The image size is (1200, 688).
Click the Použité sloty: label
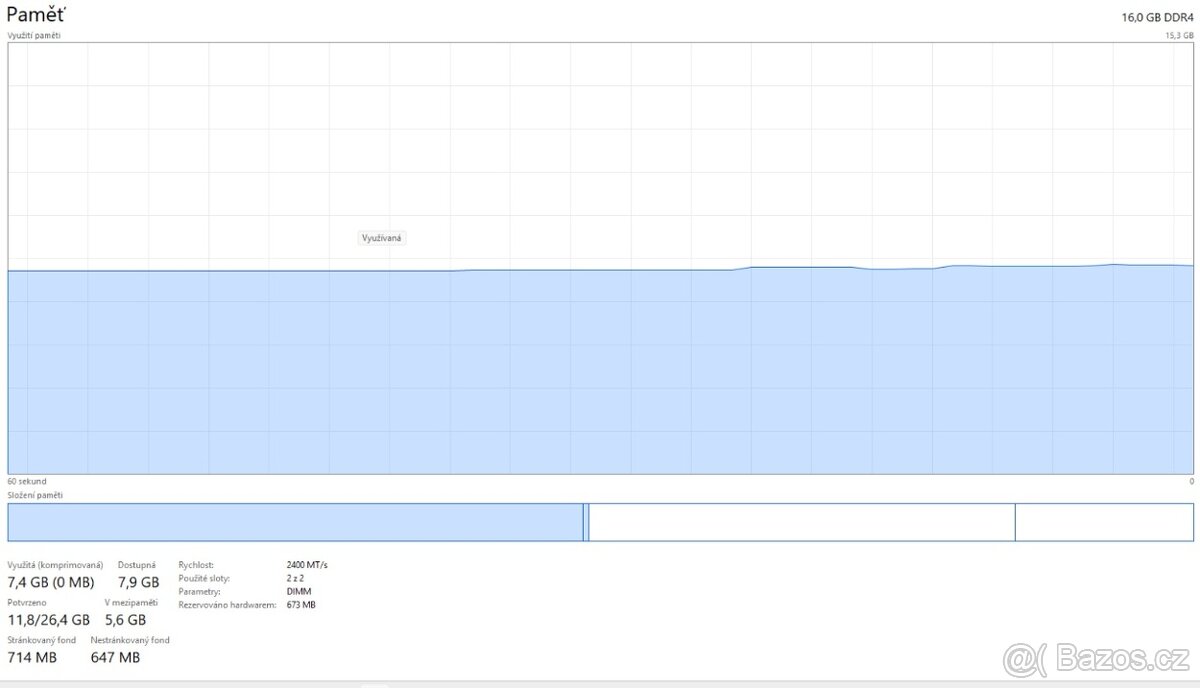click(205, 578)
